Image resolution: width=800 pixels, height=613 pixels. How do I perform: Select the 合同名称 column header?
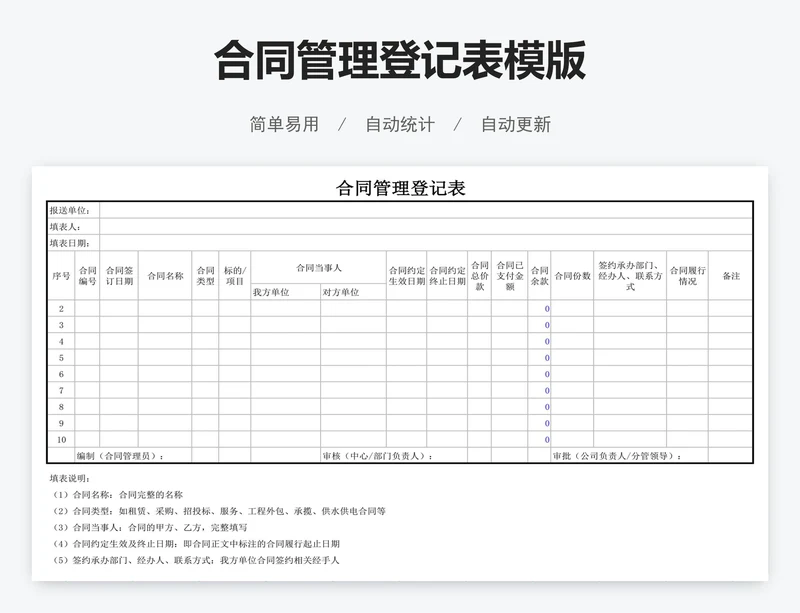point(165,276)
